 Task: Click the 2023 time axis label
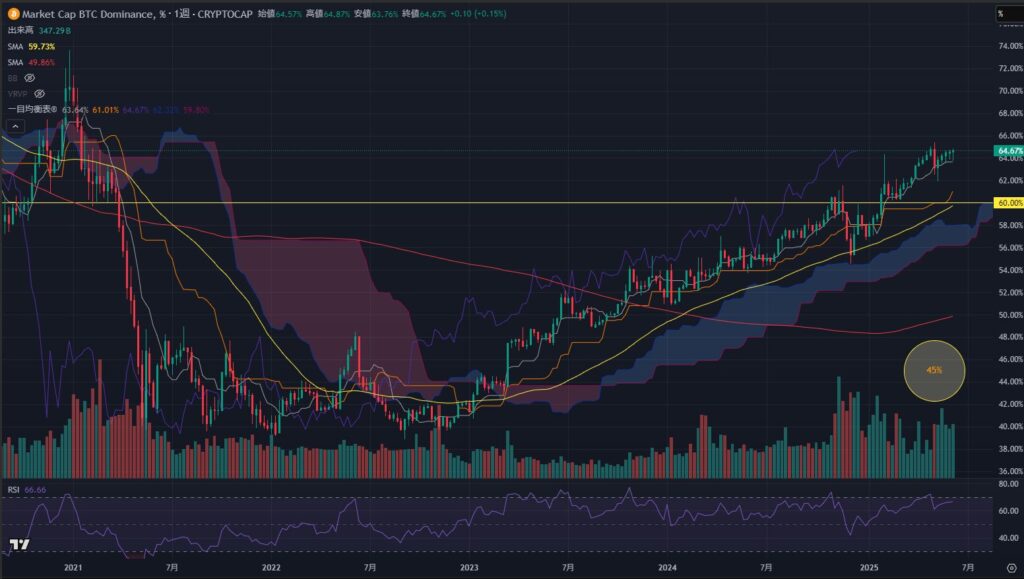(x=469, y=568)
